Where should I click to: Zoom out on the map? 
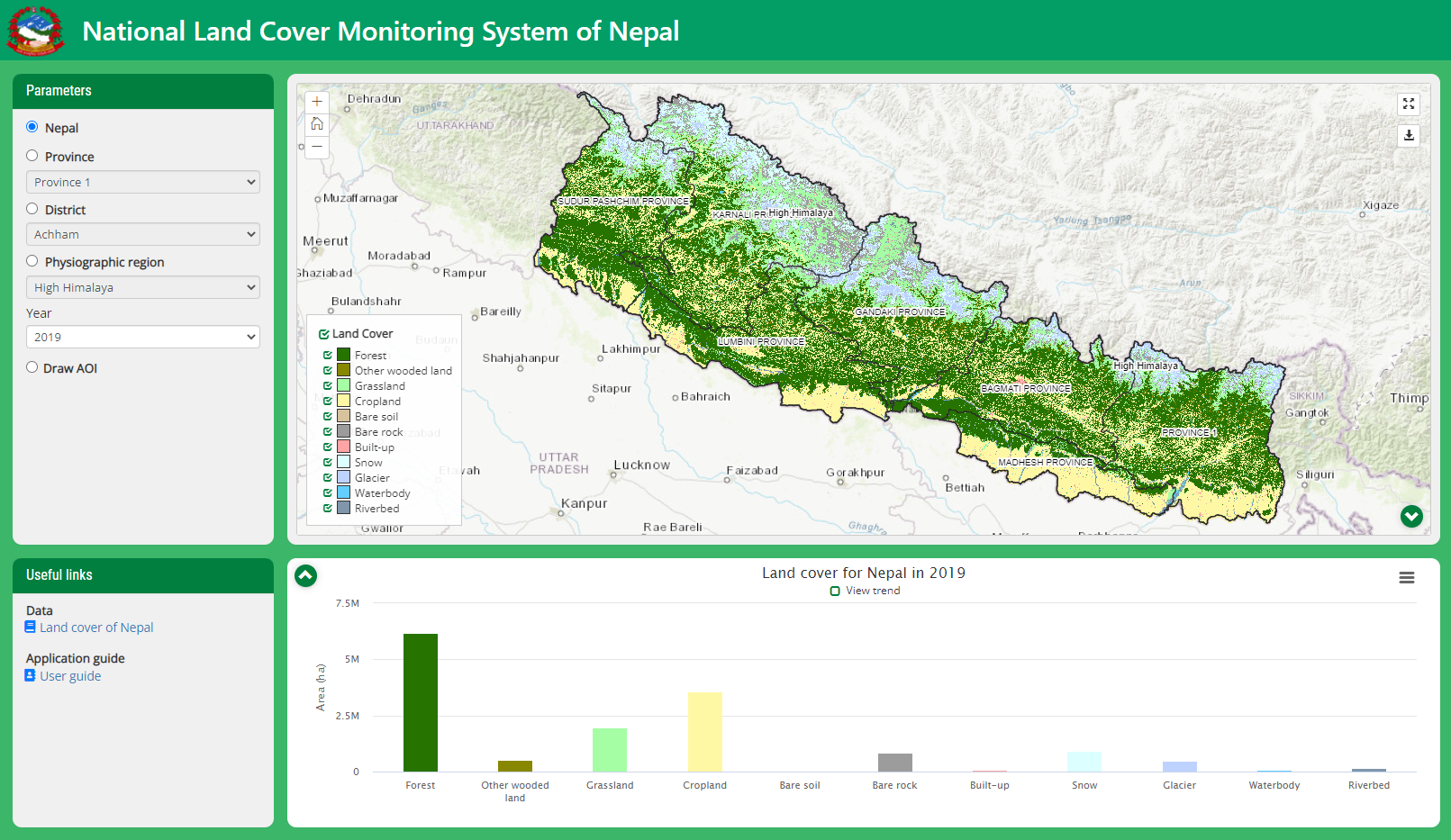317,147
